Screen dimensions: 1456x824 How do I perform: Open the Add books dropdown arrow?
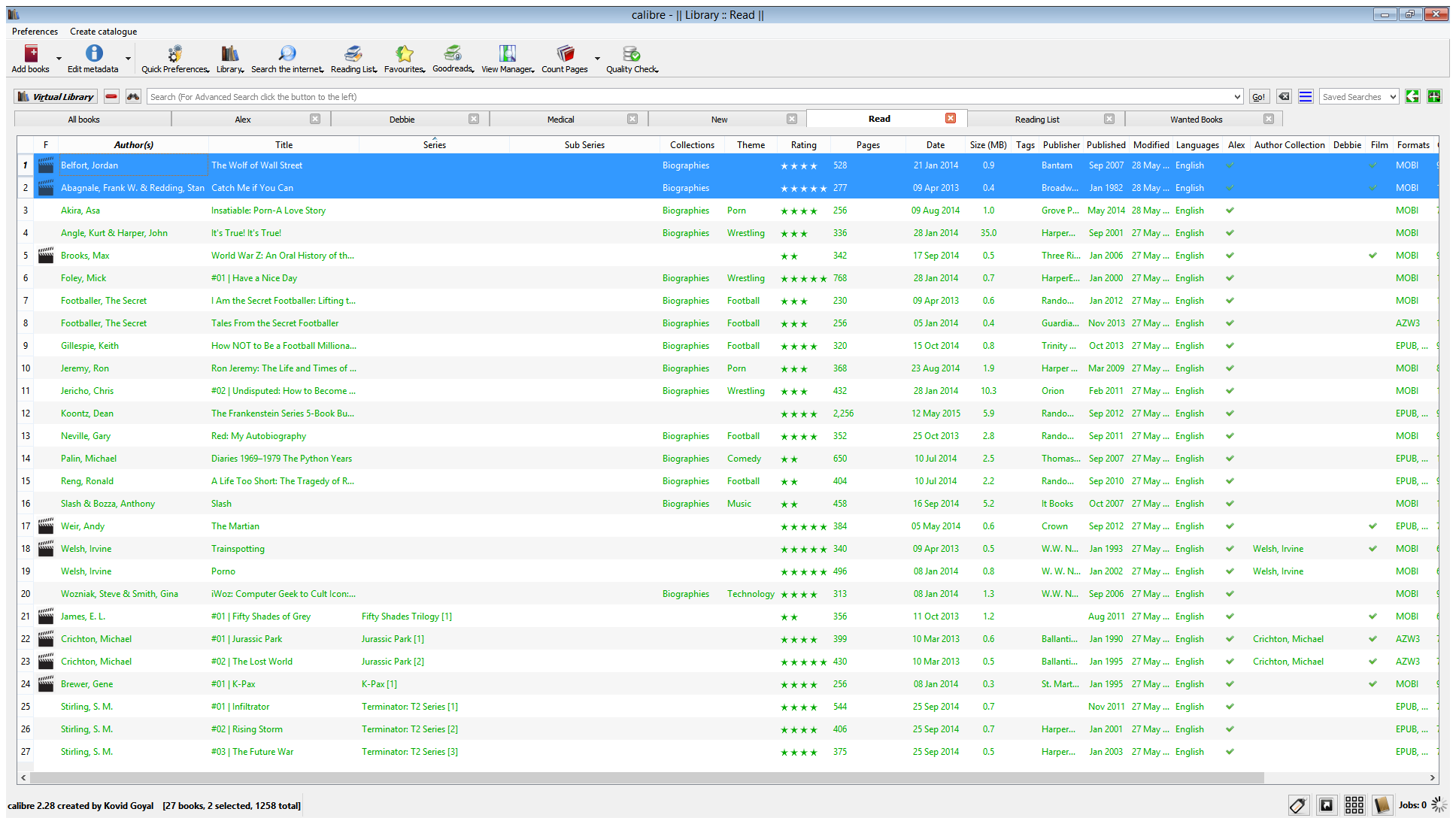point(59,58)
